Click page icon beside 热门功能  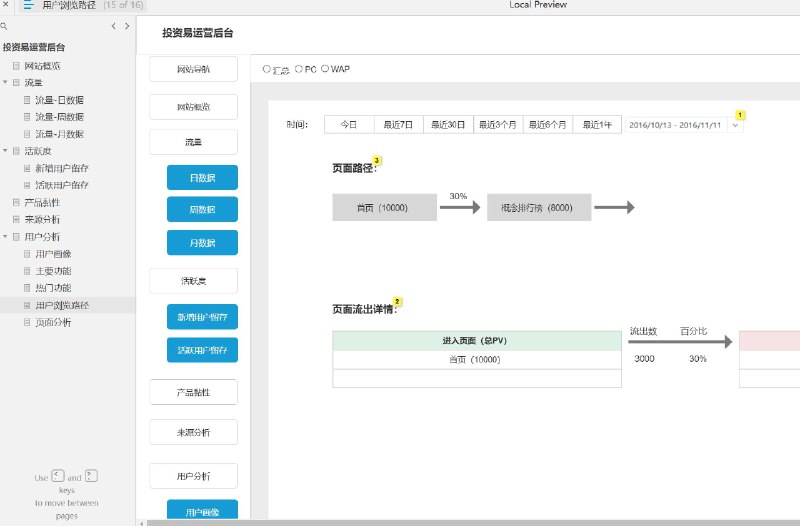coord(27,288)
